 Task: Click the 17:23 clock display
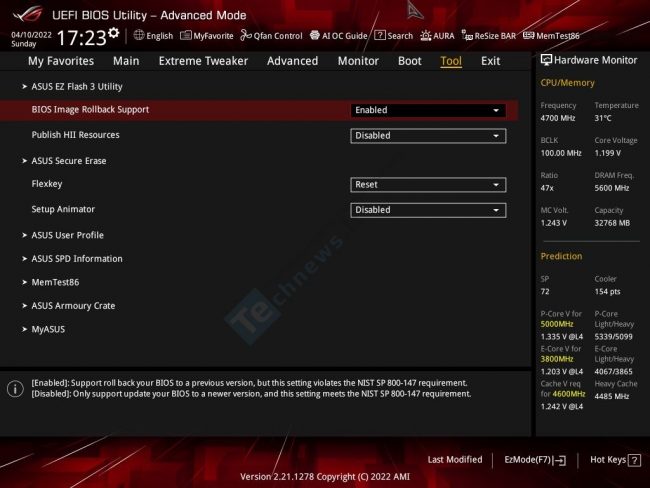pyautogui.click(x=82, y=38)
